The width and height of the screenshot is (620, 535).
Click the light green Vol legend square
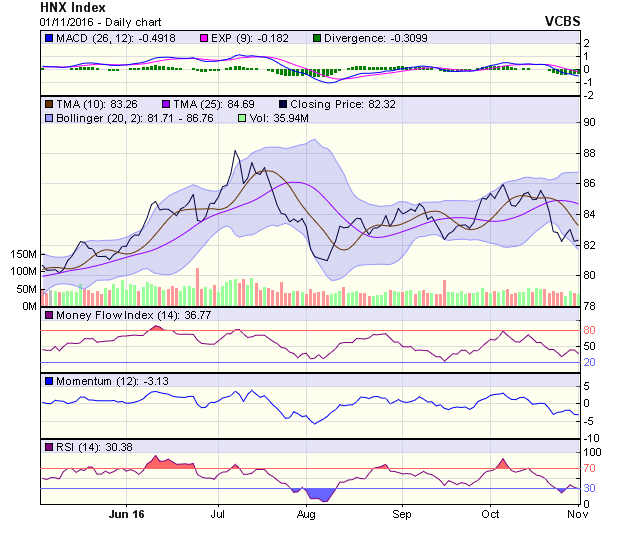[241, 118]
